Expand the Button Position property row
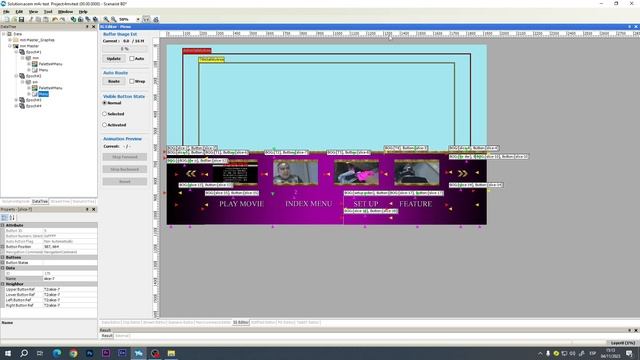The width and height of the screenshot is (640, 360). click(x=3, y=247)
